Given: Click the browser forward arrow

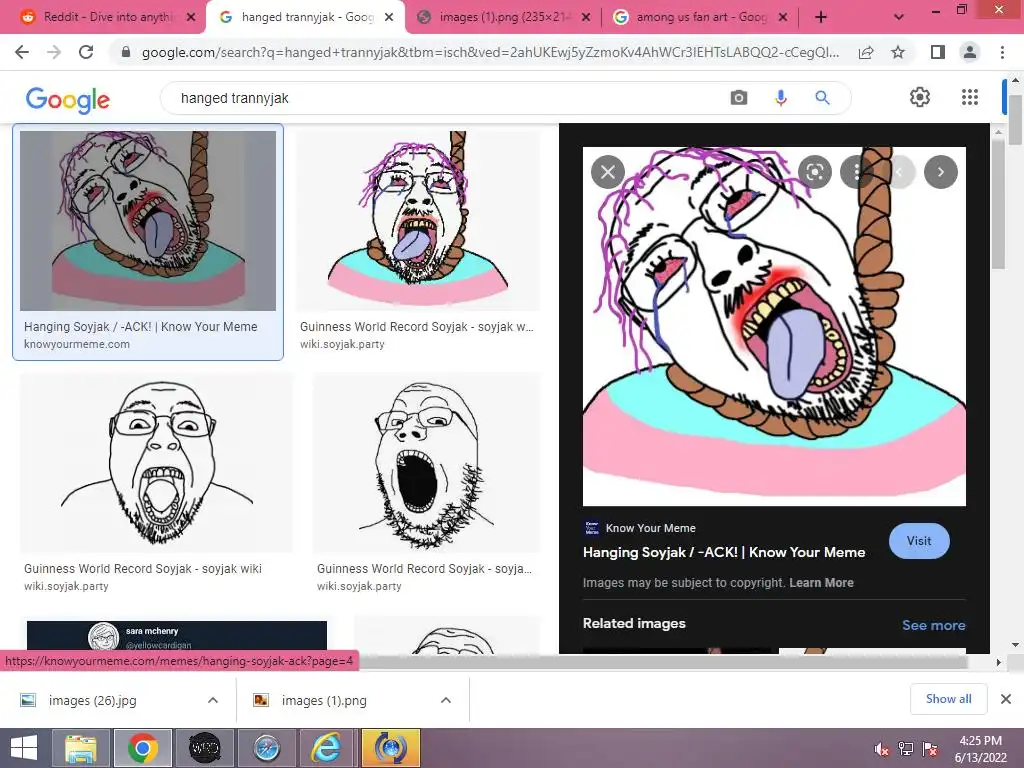Looking at the screenshot, I should 54,52.
